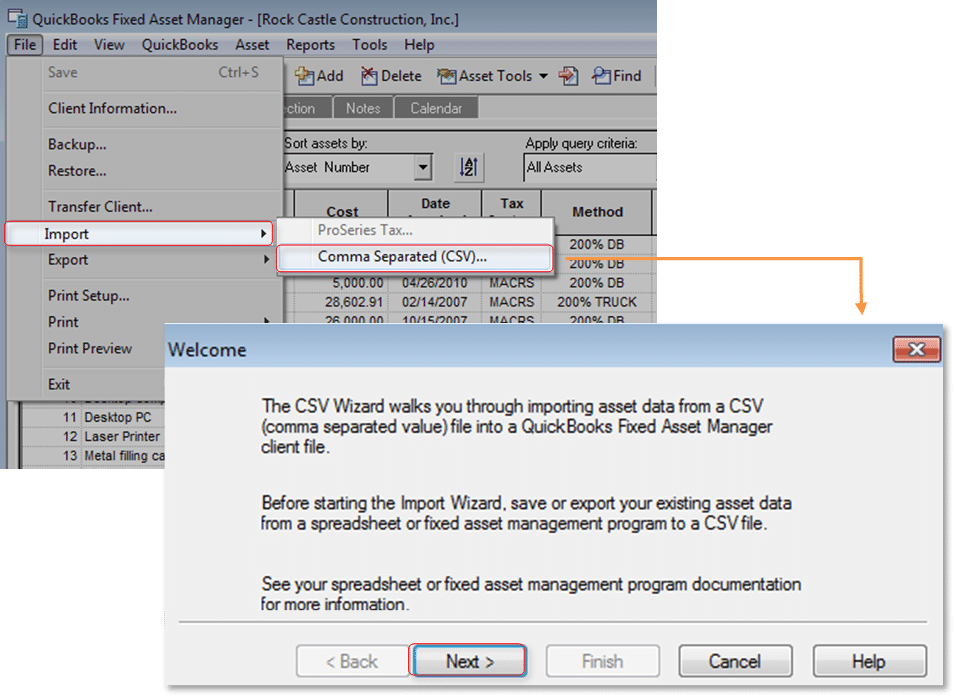Open the Tools menu

pos(369,45)
